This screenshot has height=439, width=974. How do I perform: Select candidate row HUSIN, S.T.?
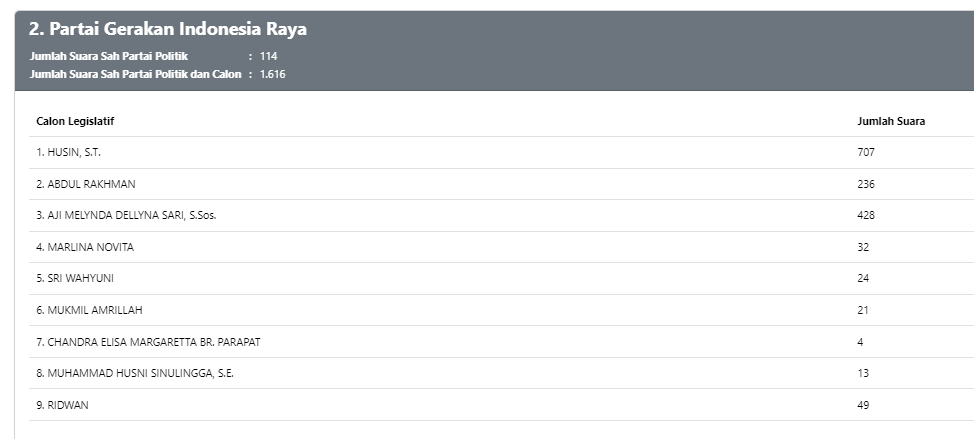coord(68,152)
